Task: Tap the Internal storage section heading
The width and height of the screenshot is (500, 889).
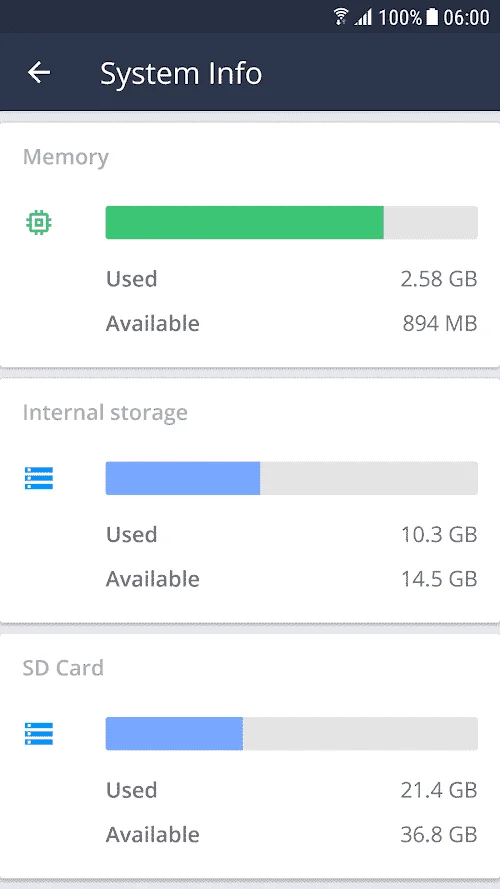Action: click(105, 413)
